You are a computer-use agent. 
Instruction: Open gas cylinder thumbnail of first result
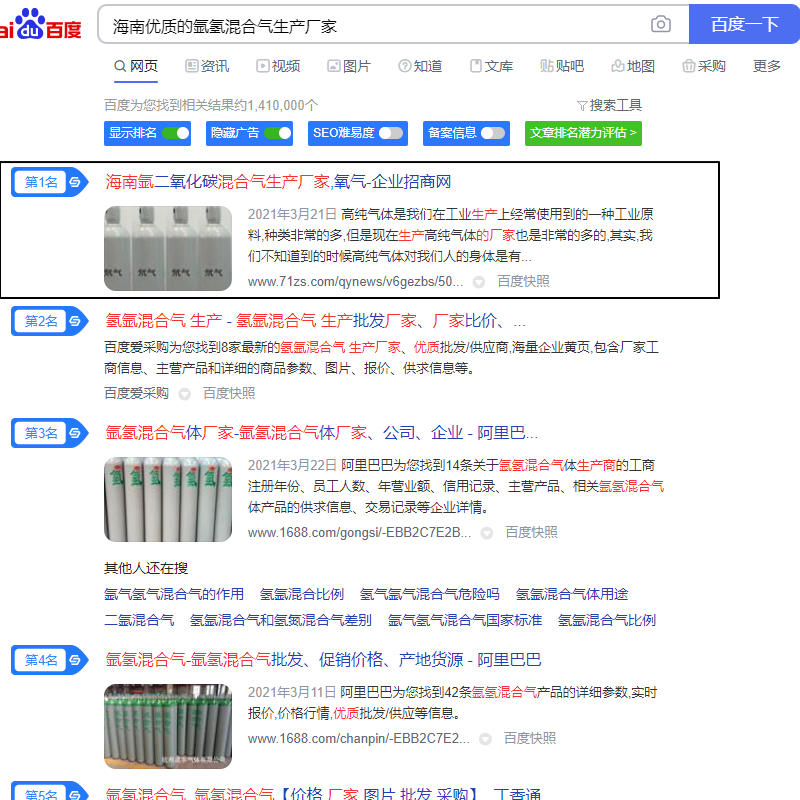[168, 248]
